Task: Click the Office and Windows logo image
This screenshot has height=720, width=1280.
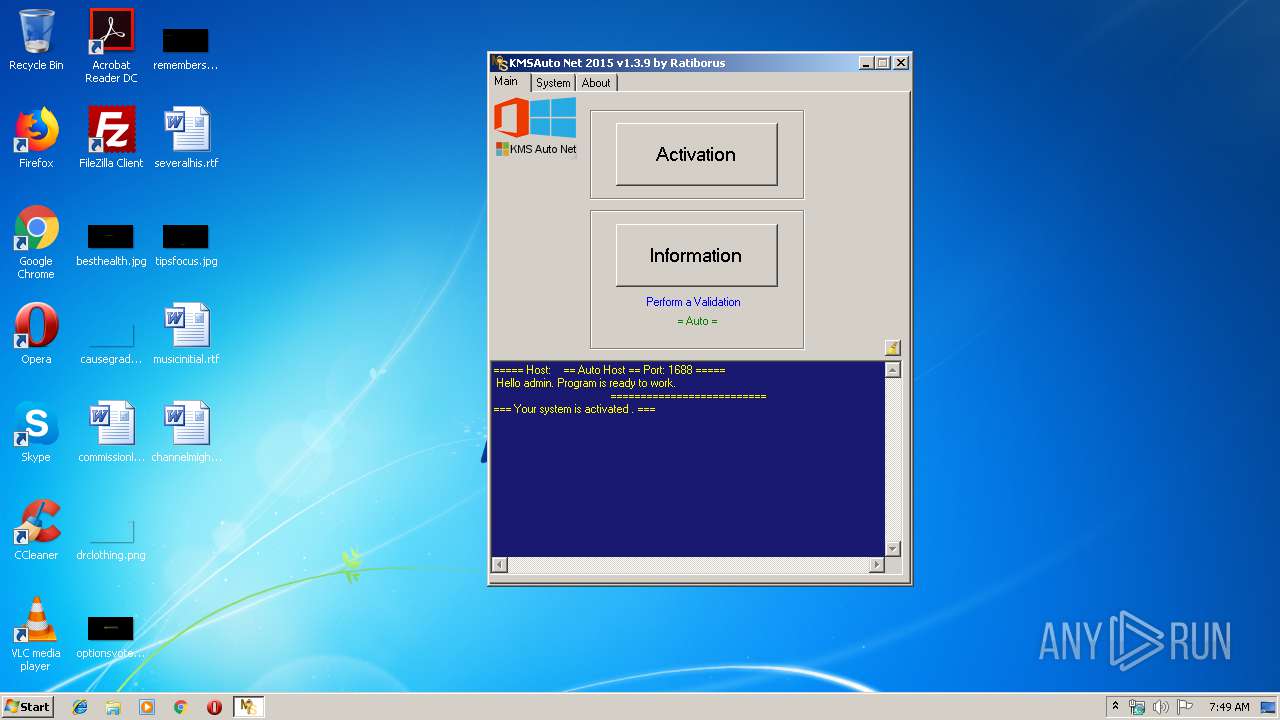Action: pyautogui.click(x=535, y=118)
